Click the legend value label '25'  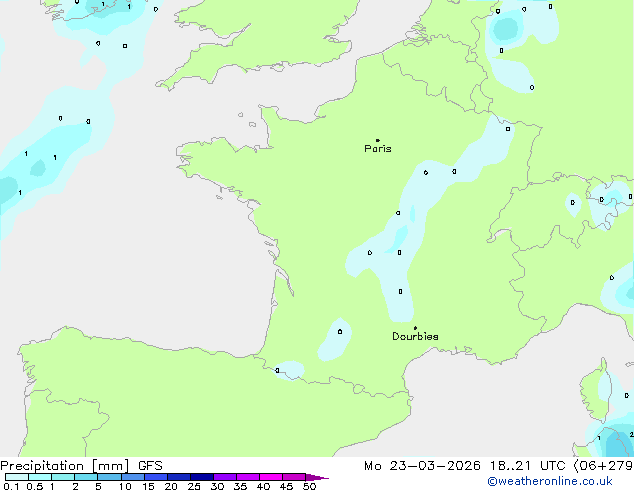[194, 486]
